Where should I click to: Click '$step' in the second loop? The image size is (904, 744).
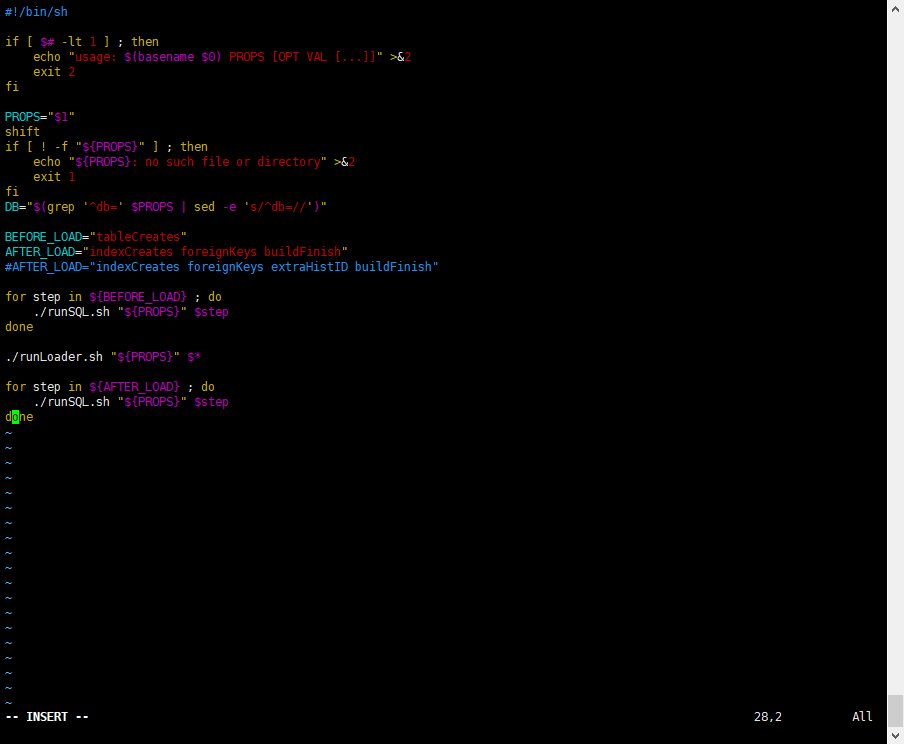212,401
